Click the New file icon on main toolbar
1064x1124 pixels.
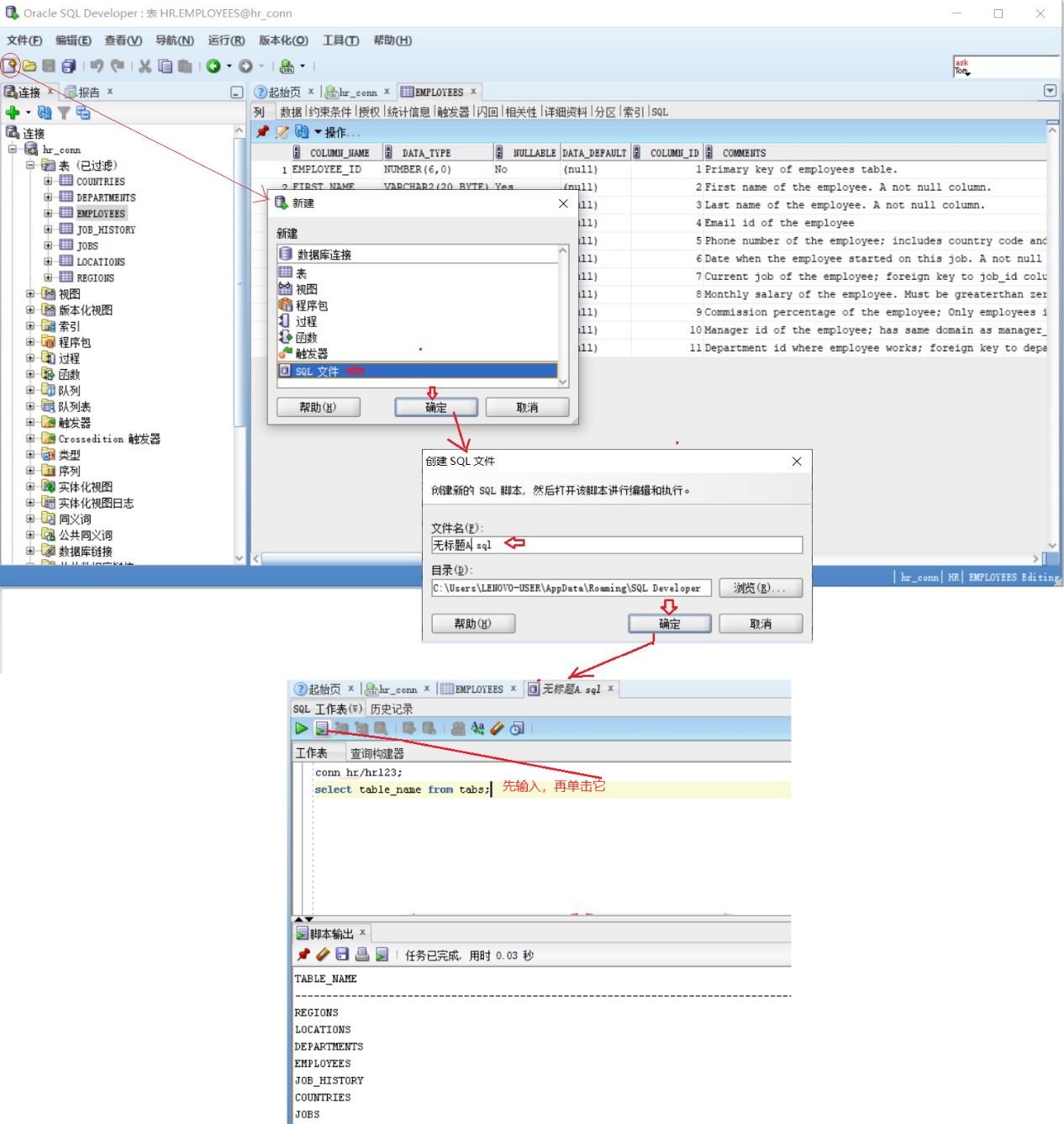tap(11, 65)
